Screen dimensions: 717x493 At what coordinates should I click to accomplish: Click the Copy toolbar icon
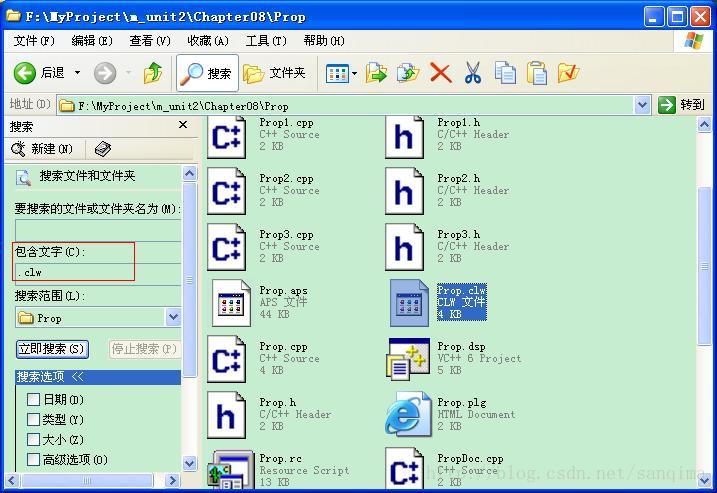(505, 73)
